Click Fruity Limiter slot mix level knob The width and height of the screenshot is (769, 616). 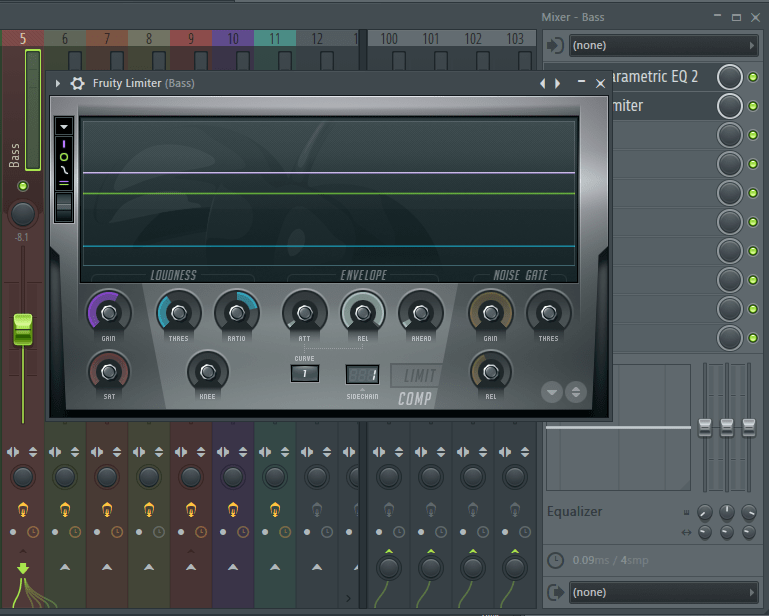click(730, 106)
